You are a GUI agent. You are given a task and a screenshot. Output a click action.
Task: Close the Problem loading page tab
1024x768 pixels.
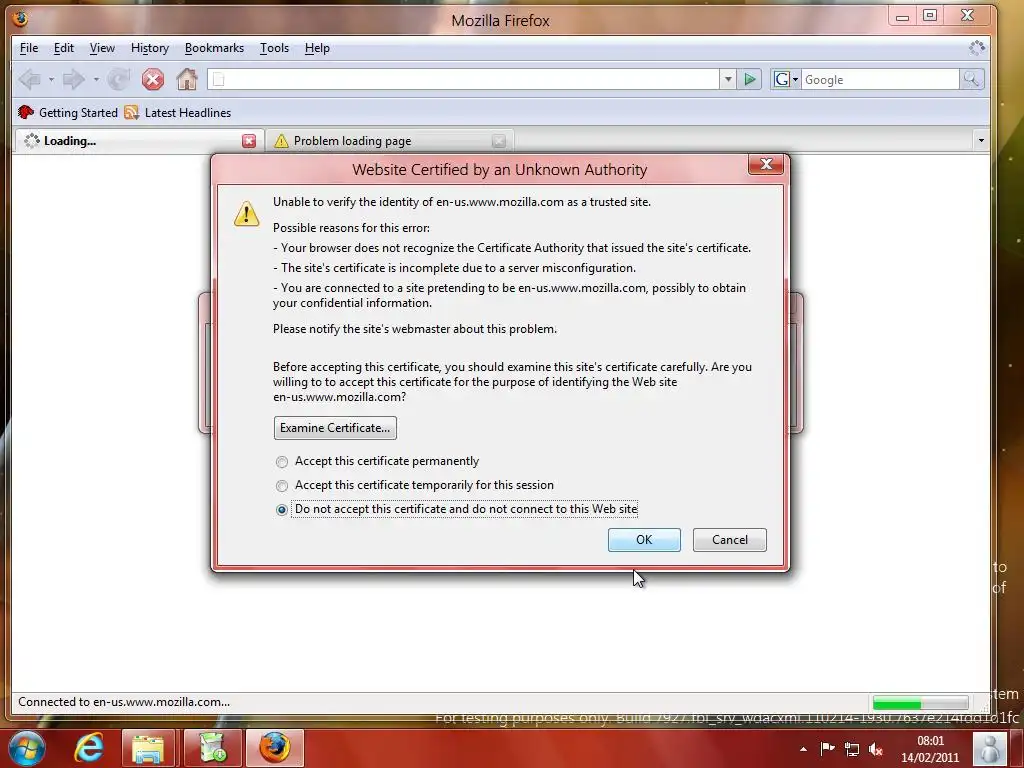[x=499, y=141]
